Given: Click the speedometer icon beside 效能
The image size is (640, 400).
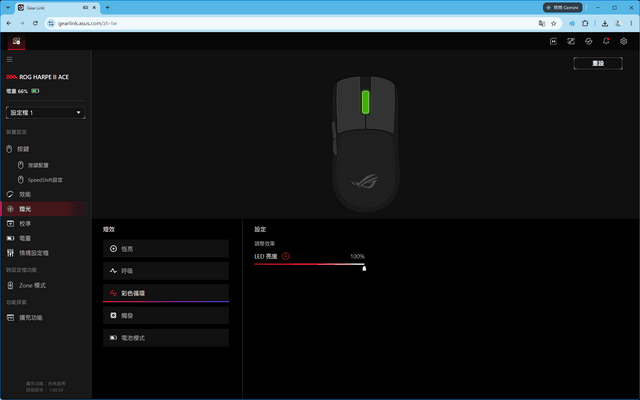Looking at the screenshot, I should coord(10,194).
